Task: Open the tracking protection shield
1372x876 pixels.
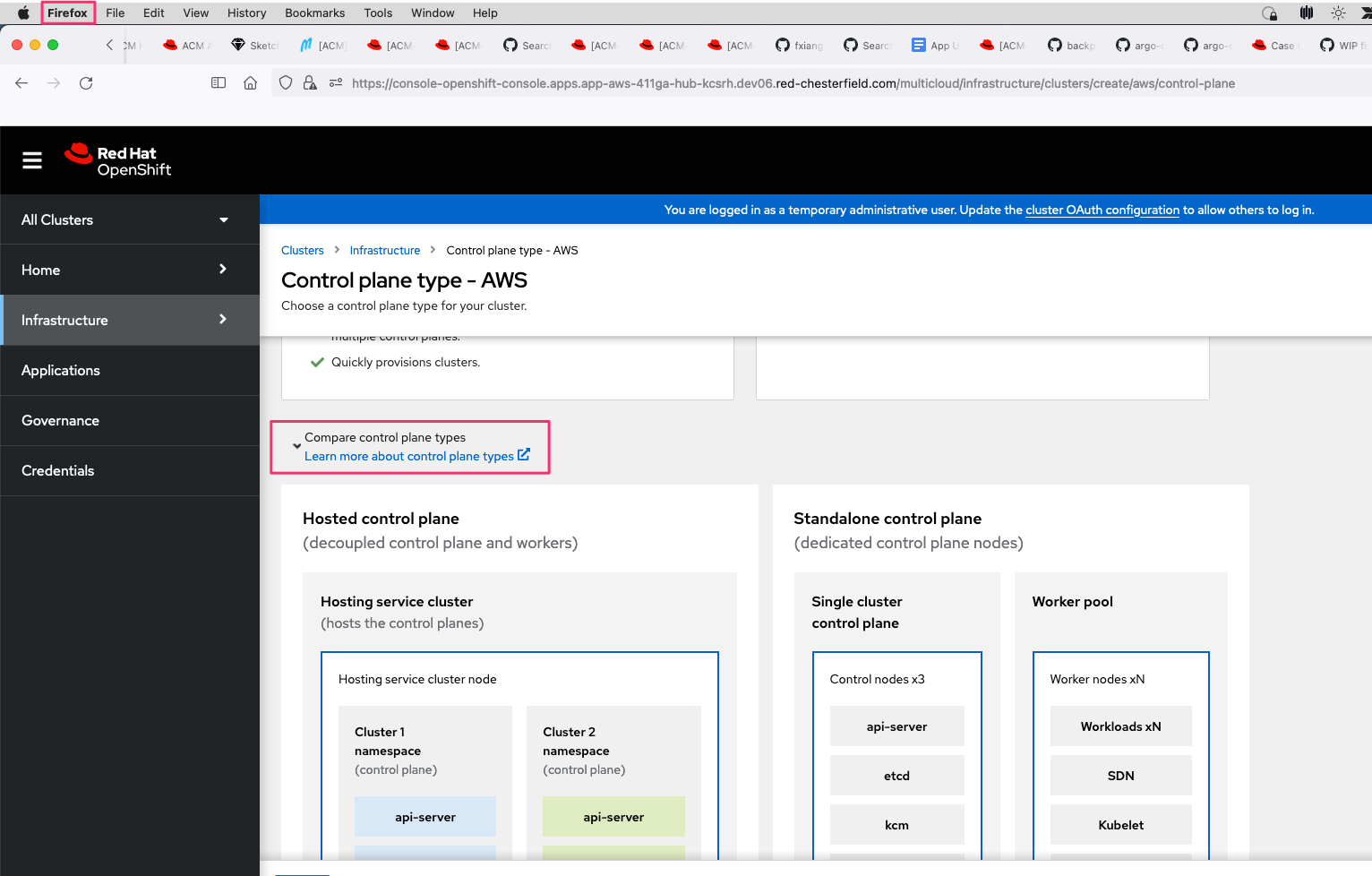Action: pyautogui.click(x=286, y=83)
